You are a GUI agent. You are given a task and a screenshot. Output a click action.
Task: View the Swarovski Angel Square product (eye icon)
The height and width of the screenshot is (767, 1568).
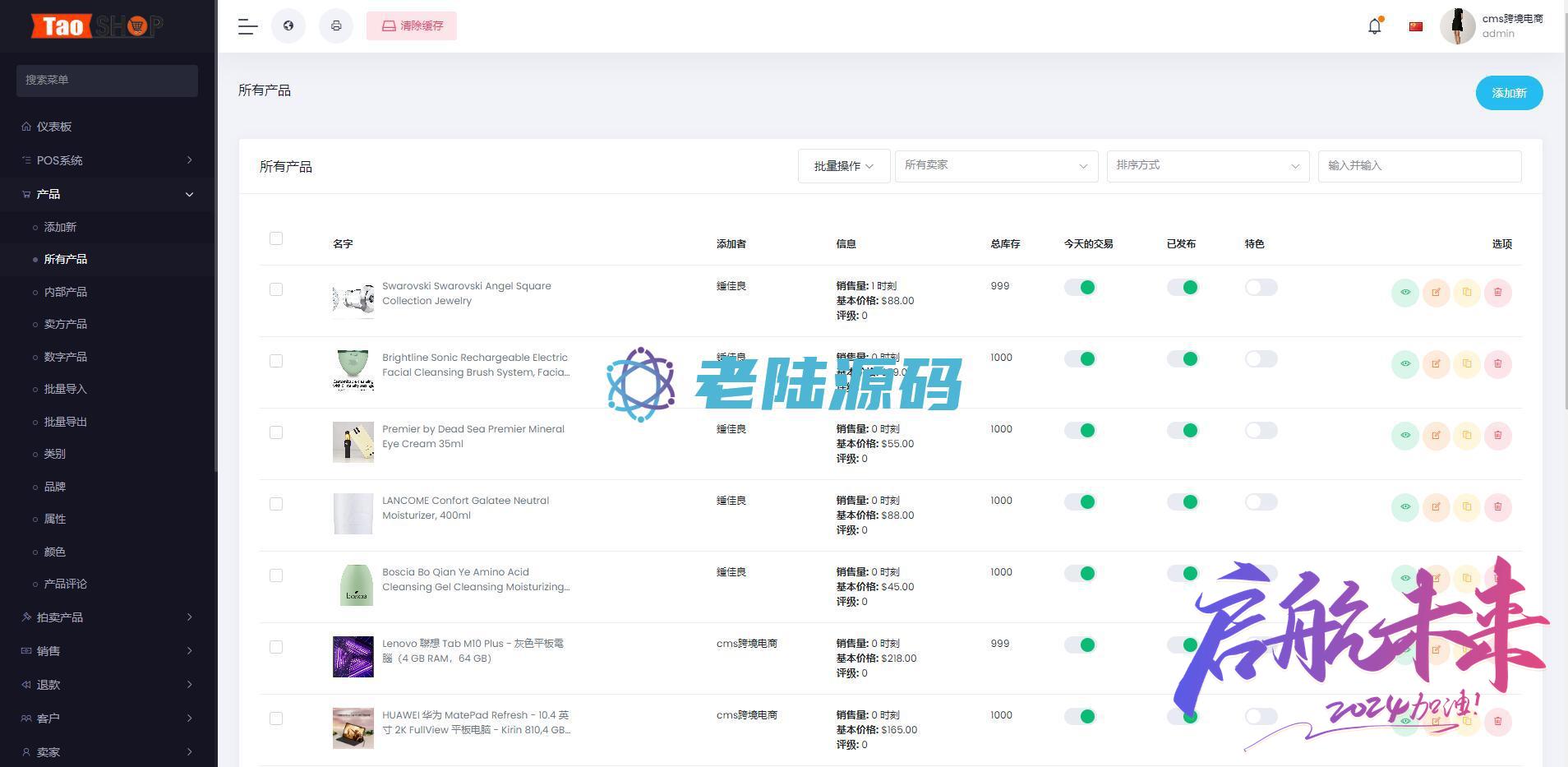tap(1405, 293)
